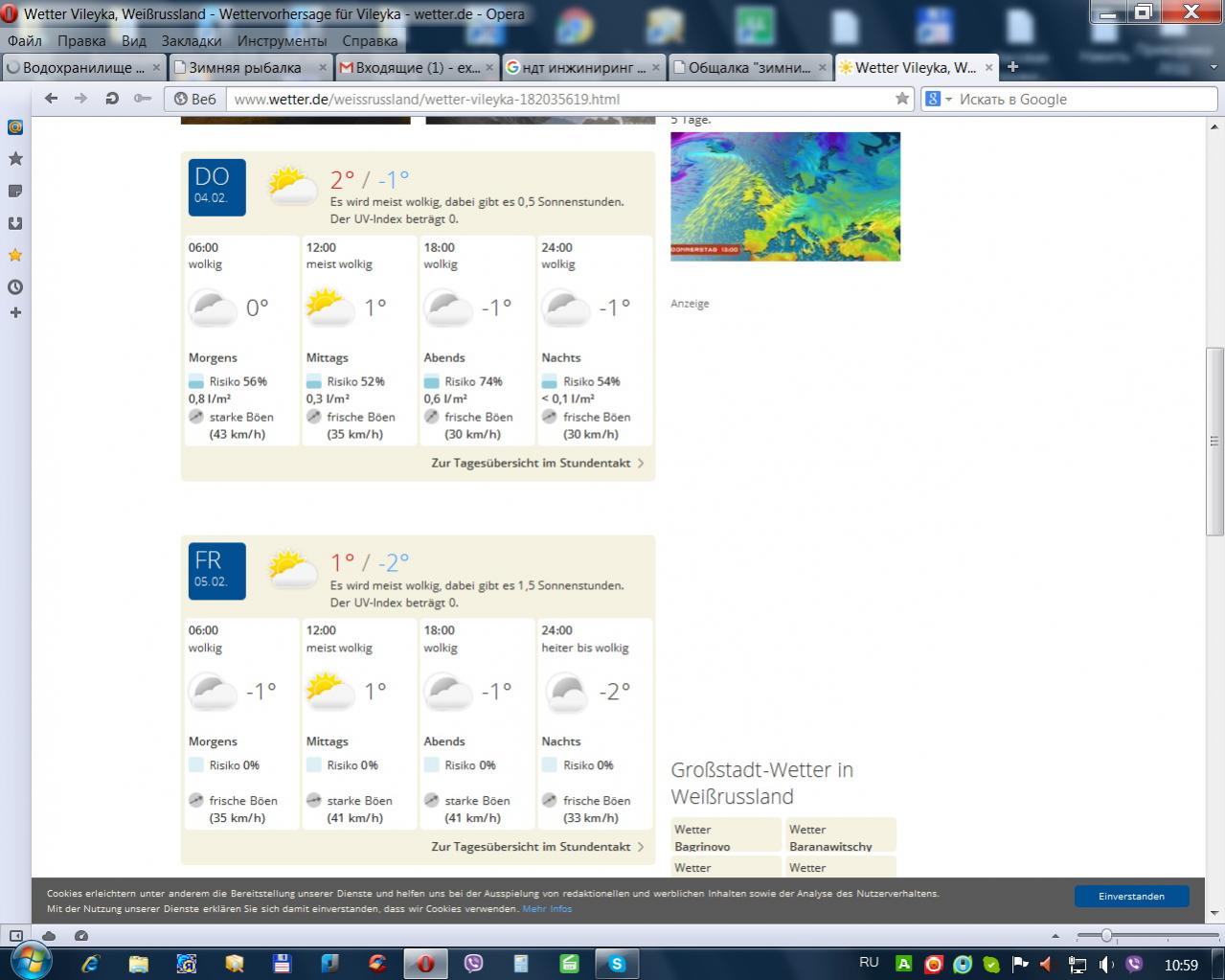Adjust the page zoom slider
This screenshot has height=980, width=1225.
(x=1106, y=936)
